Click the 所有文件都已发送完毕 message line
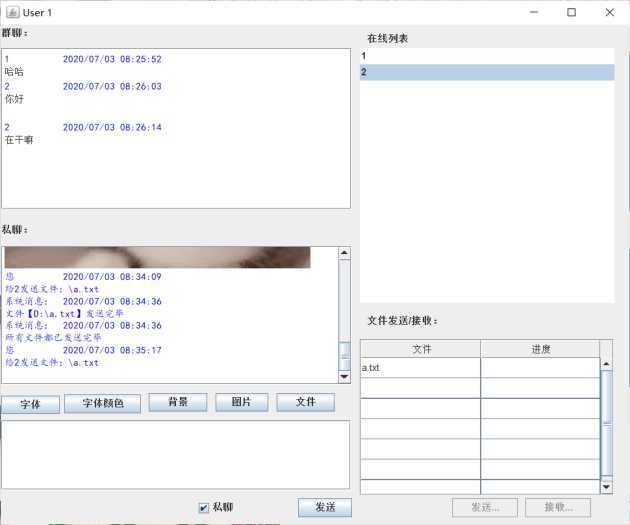Screen dimensions: 630x525 (53, 338)
